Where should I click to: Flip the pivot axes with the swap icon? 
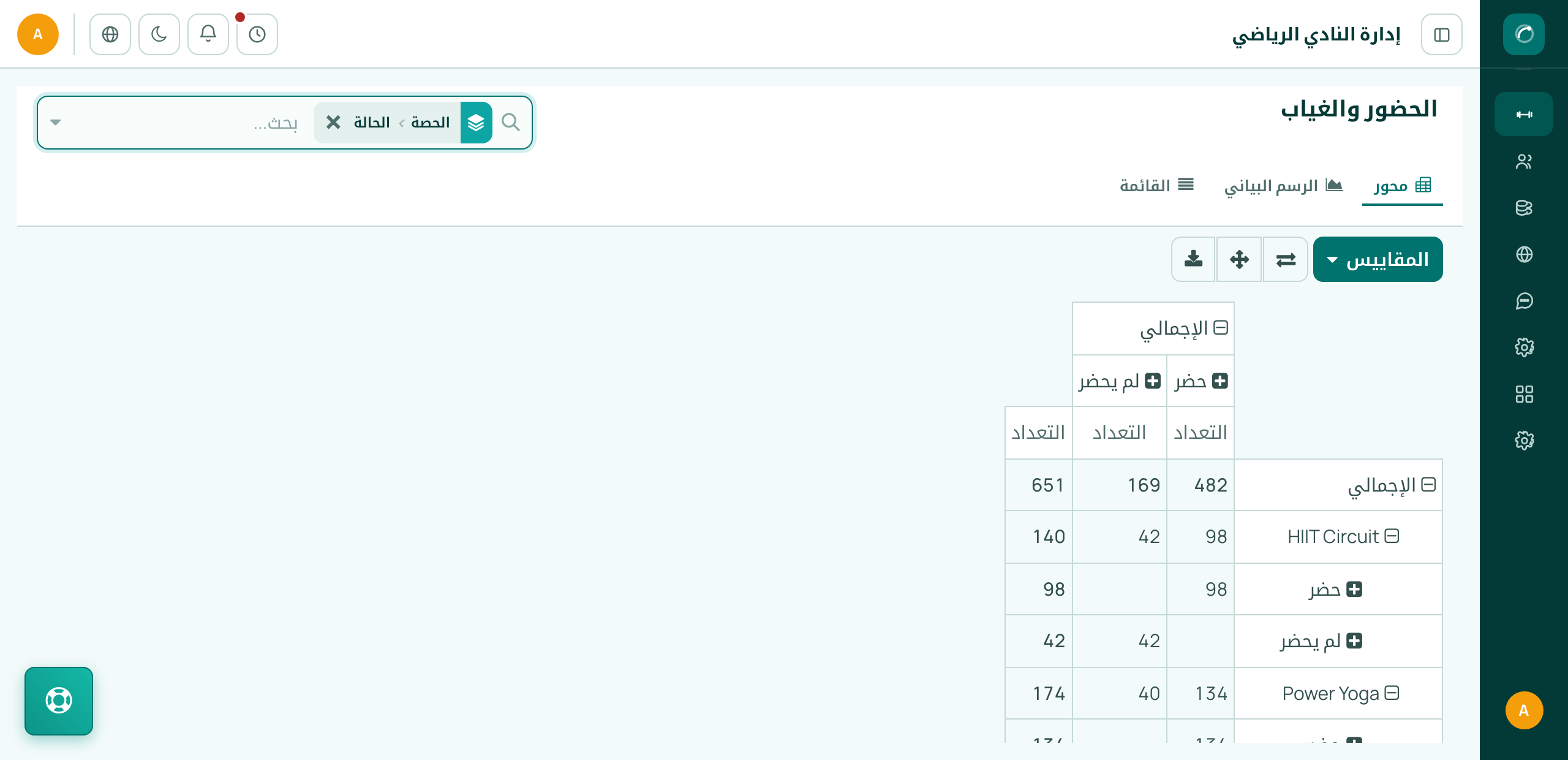tap(1286, 259)
